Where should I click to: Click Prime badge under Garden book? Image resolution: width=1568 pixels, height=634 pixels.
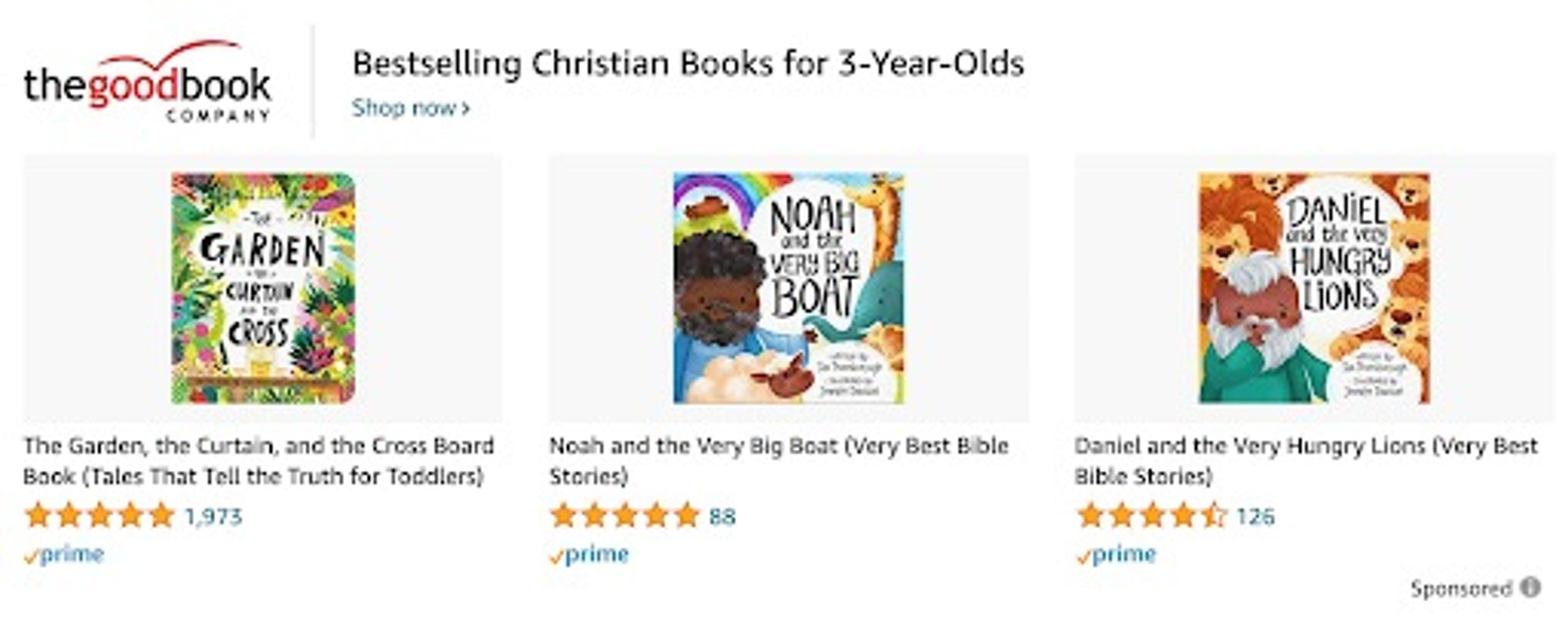[x=65, y=555]
